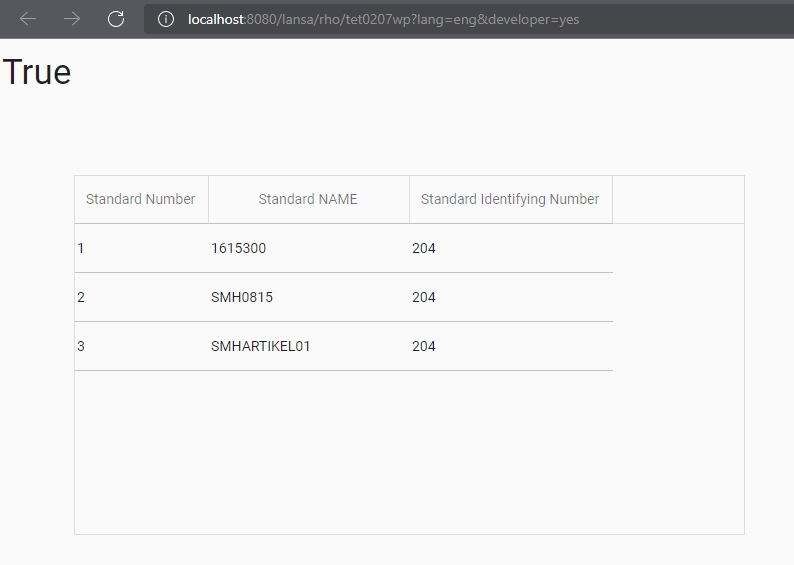Click the browser forward arrow
The image size is (794, 565).
[72, 19]
